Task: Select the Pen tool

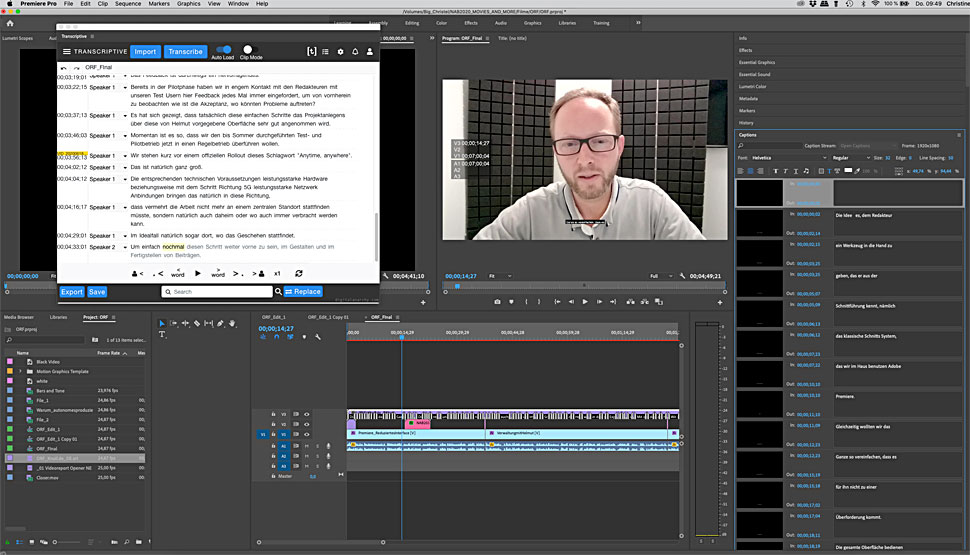Action: pyautogui.click(x=220, y=323)
